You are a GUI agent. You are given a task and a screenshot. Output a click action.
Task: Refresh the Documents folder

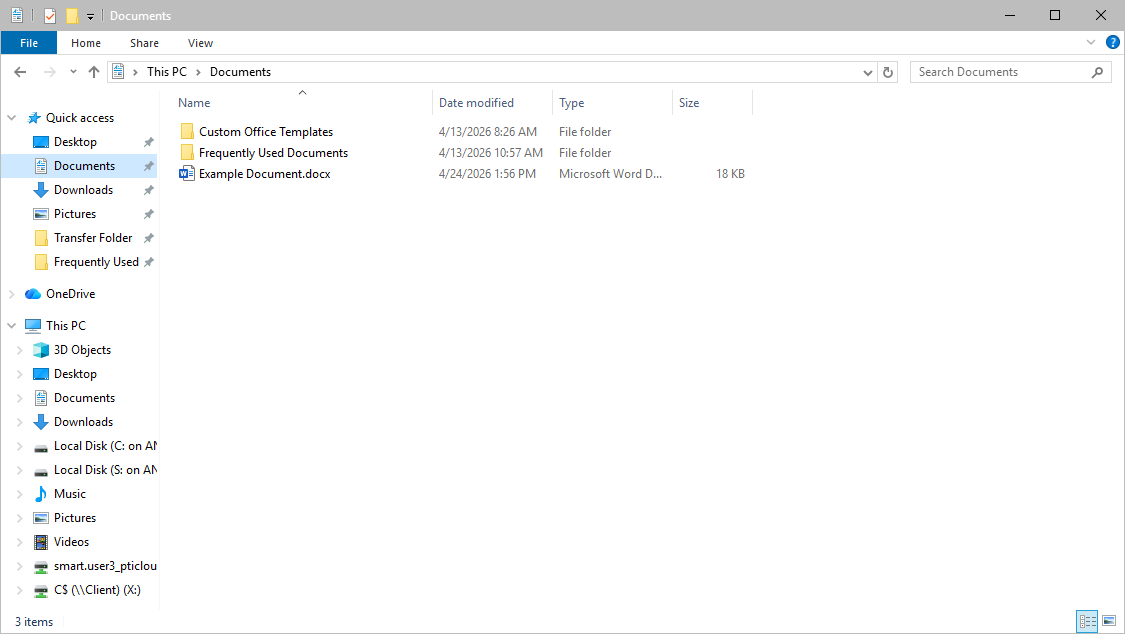pos(888,72)
